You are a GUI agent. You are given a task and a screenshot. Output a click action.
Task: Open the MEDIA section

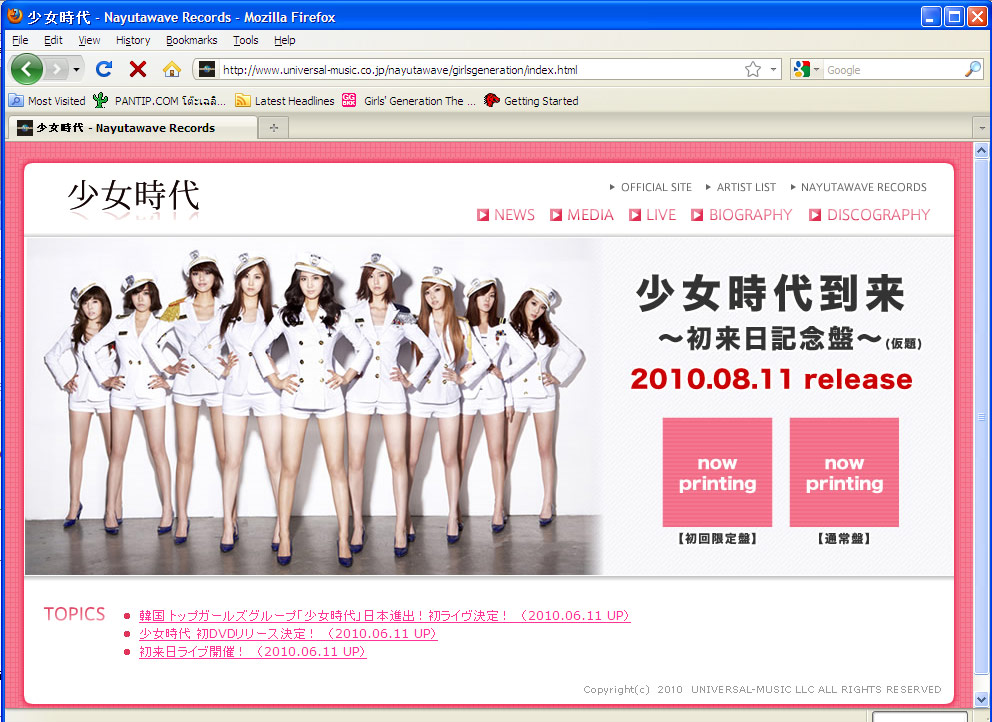pos(582,215)
